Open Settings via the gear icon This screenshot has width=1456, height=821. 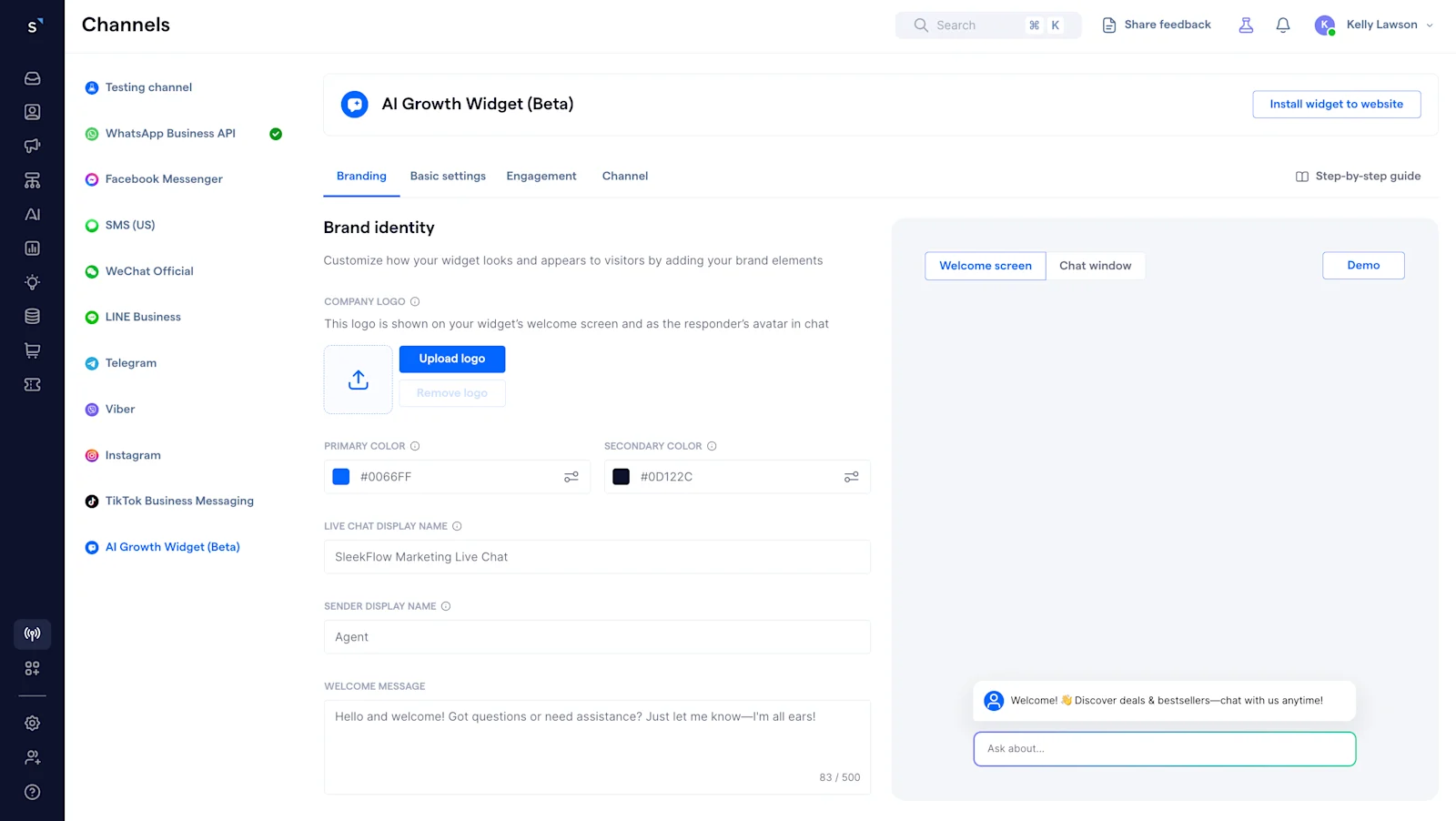click(32, 723)
